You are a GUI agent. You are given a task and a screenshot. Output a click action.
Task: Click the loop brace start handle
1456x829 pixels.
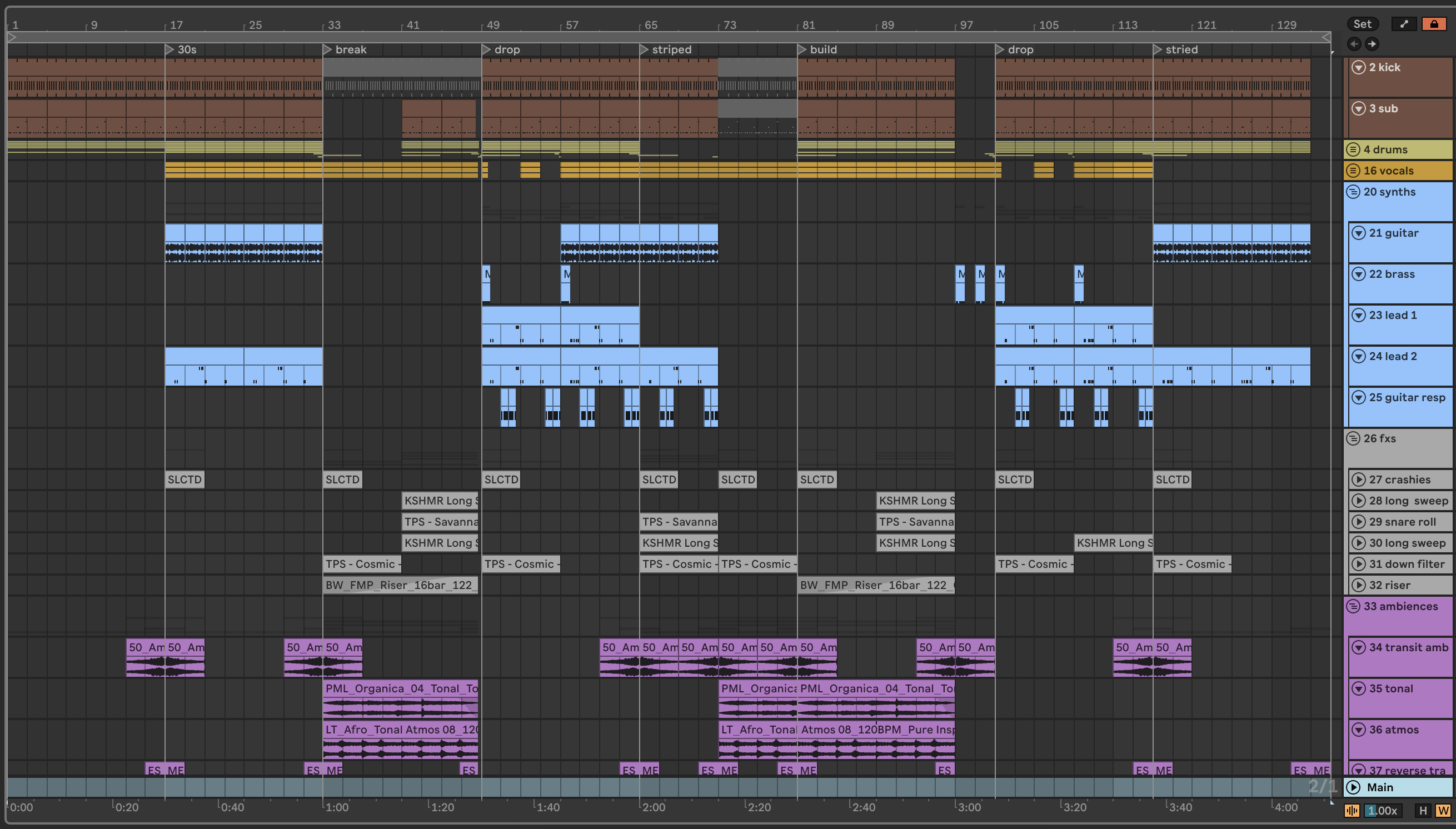click(11, 37)
